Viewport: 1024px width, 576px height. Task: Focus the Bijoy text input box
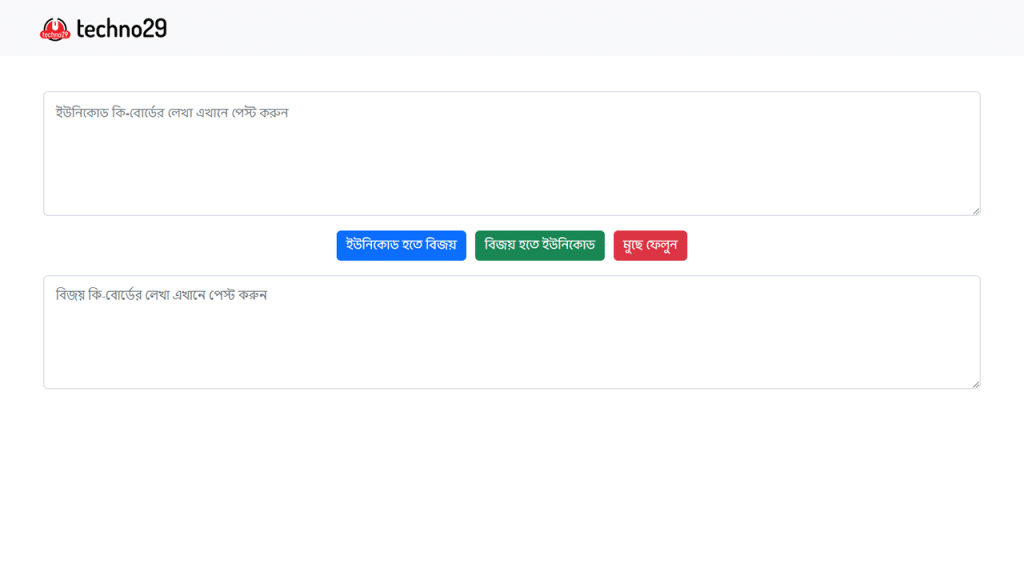(512, 332)
